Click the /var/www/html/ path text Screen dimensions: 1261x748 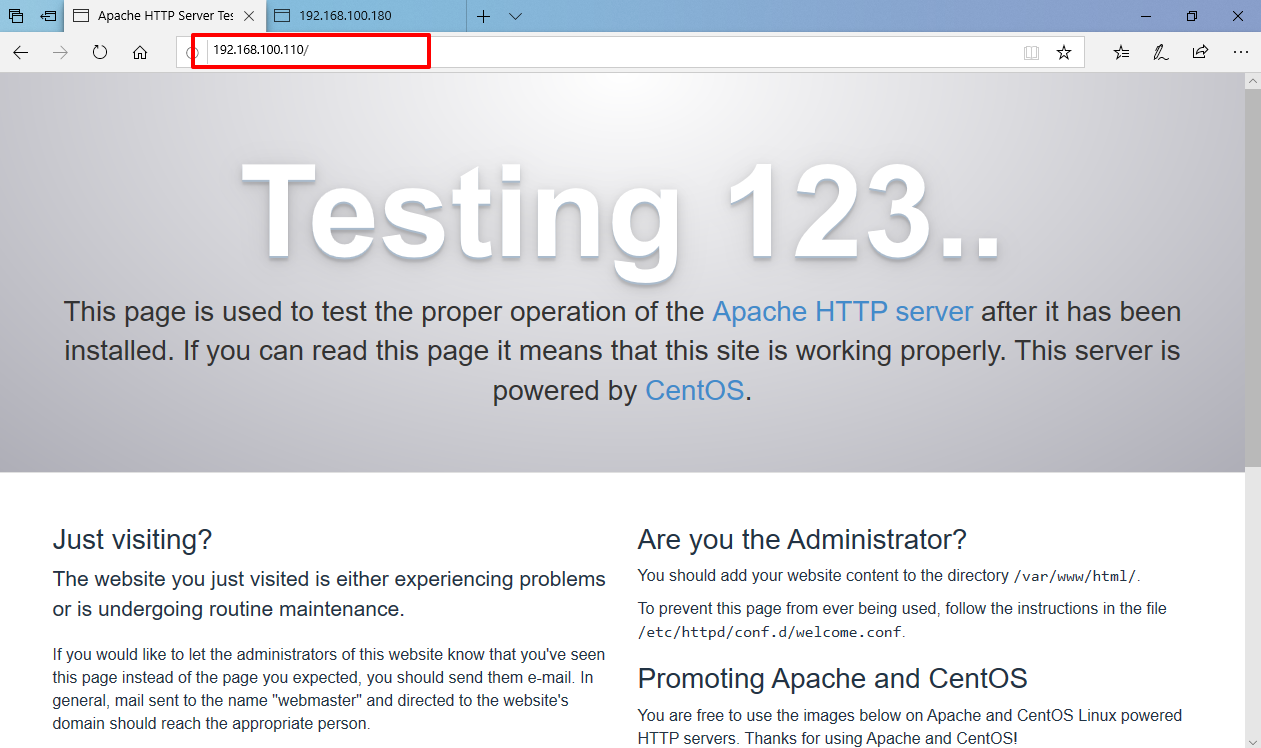(x=1075, y=576)
